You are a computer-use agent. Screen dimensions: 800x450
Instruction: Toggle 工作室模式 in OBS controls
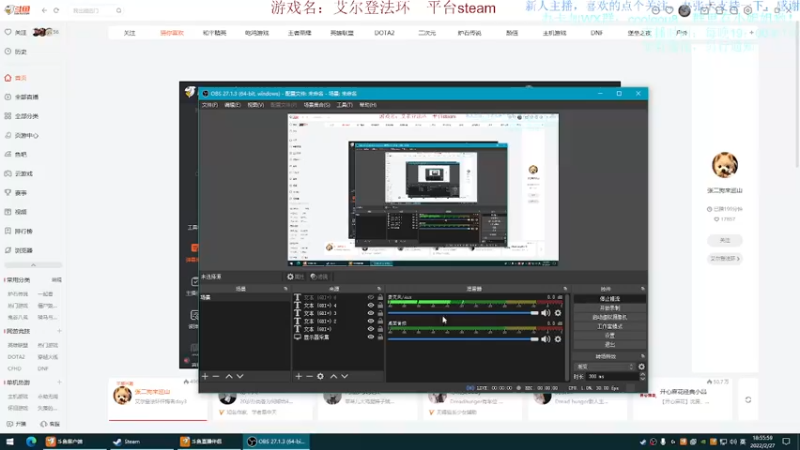[x=610, y=326]
